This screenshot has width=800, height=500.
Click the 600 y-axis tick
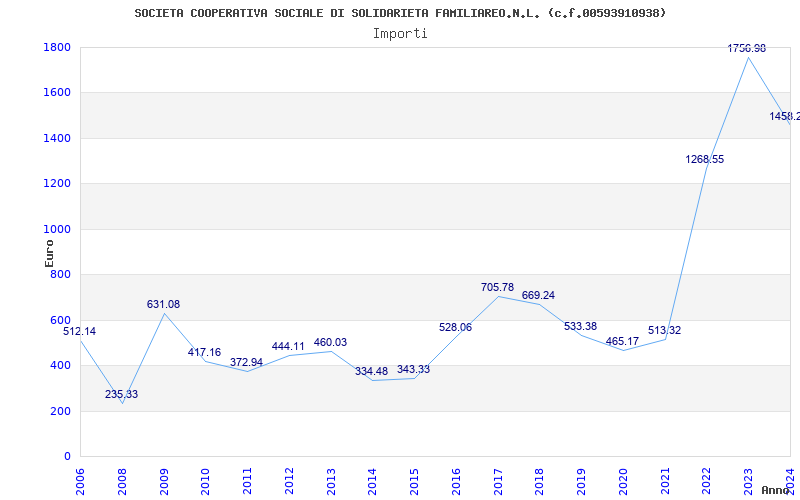pos(60,320)
